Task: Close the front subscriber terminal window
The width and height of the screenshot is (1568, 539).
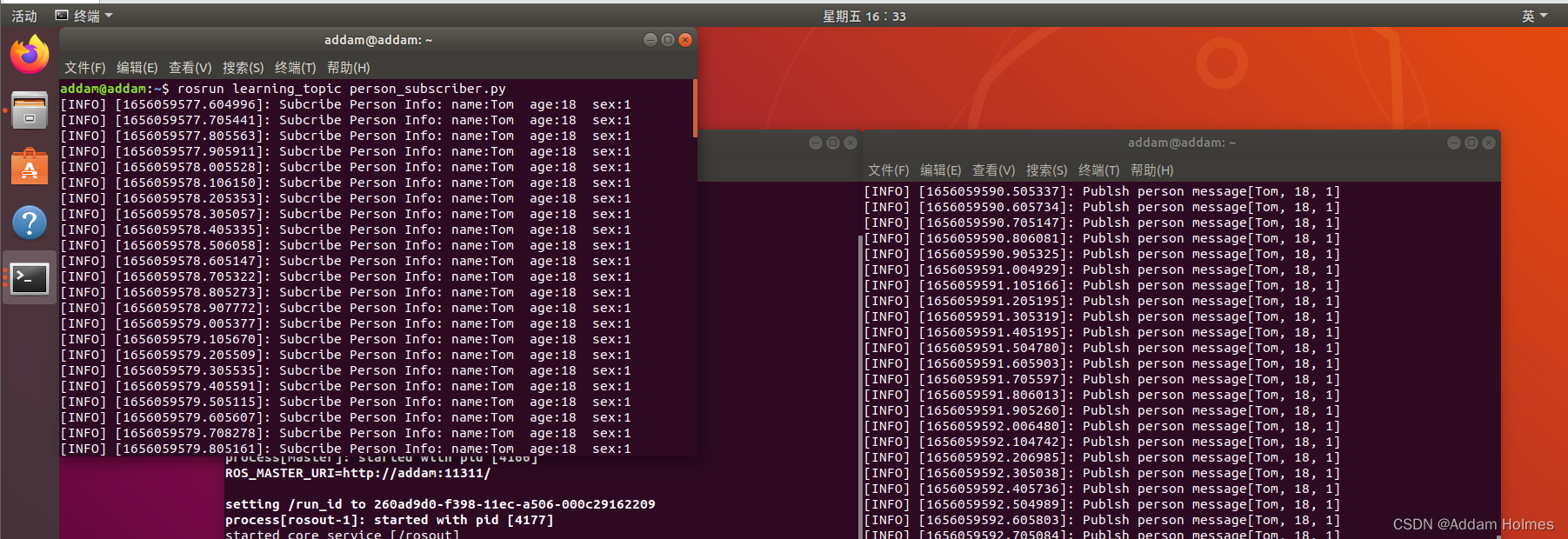Action: (x=685, y=40)
